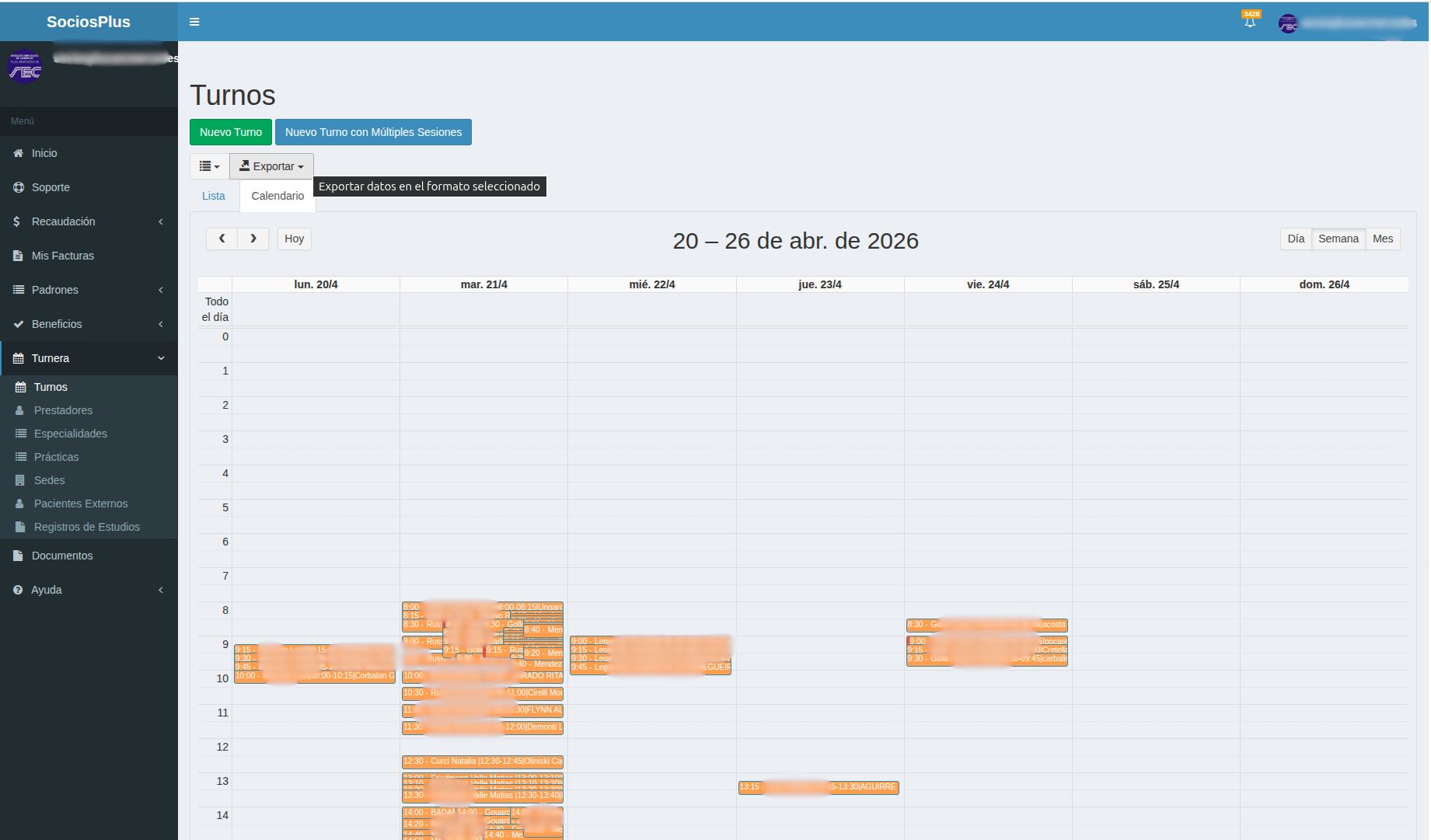This screenshot has height=840, width=1431.
Task: Open Soporte from the sidebar
Action: pos(51,187)
